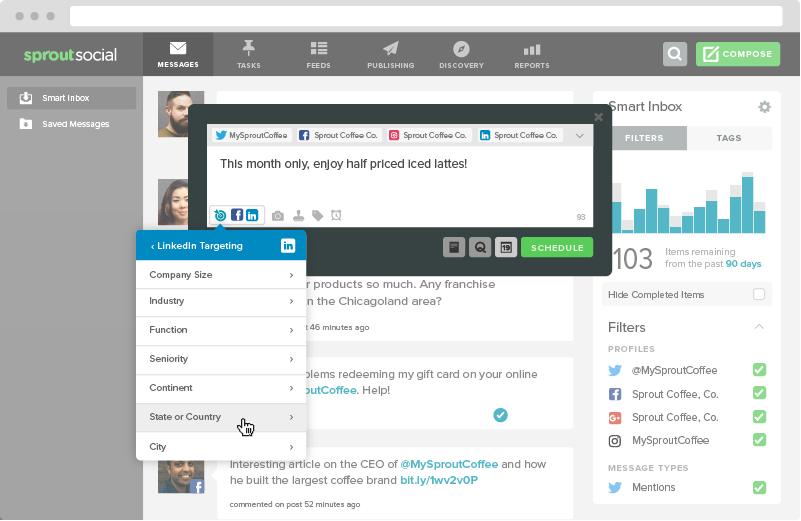801x521 pixels.
Task: Click the Twitter icon beside @MySproutCoffee
Action: pos(615,370)
